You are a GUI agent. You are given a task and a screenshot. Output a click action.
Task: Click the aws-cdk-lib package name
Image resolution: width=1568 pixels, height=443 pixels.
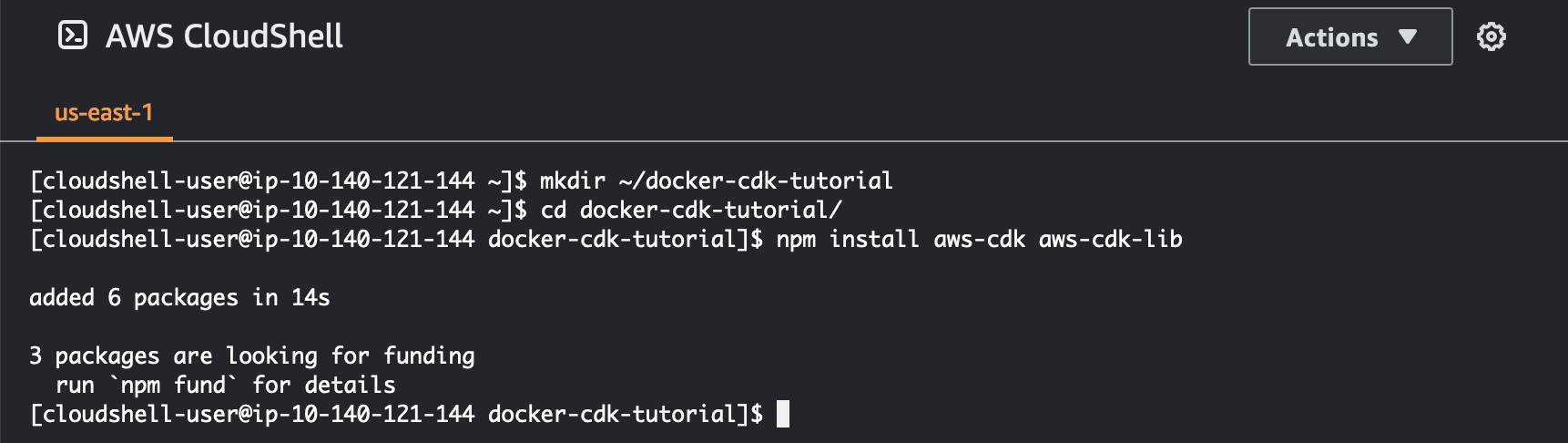pyautogui.click(x=1110, y=240)
